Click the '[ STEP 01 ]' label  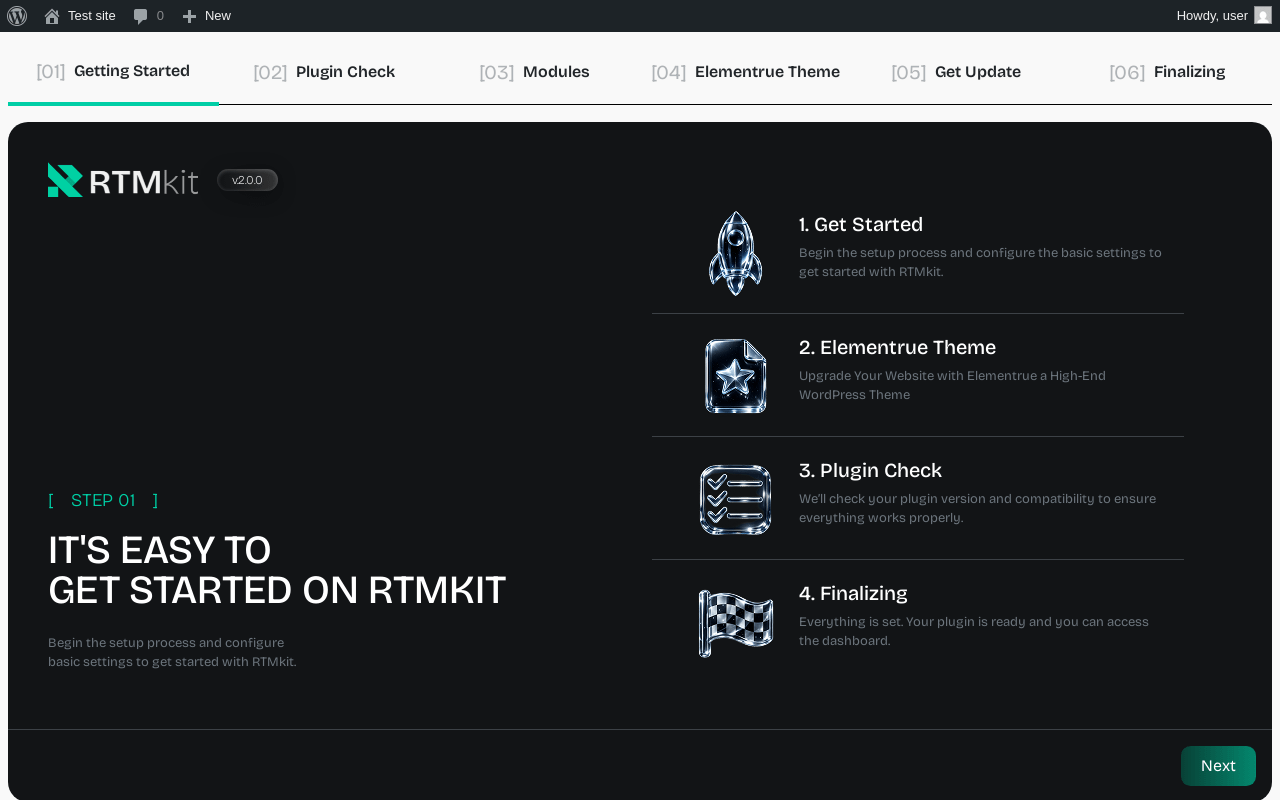(103, 501)
